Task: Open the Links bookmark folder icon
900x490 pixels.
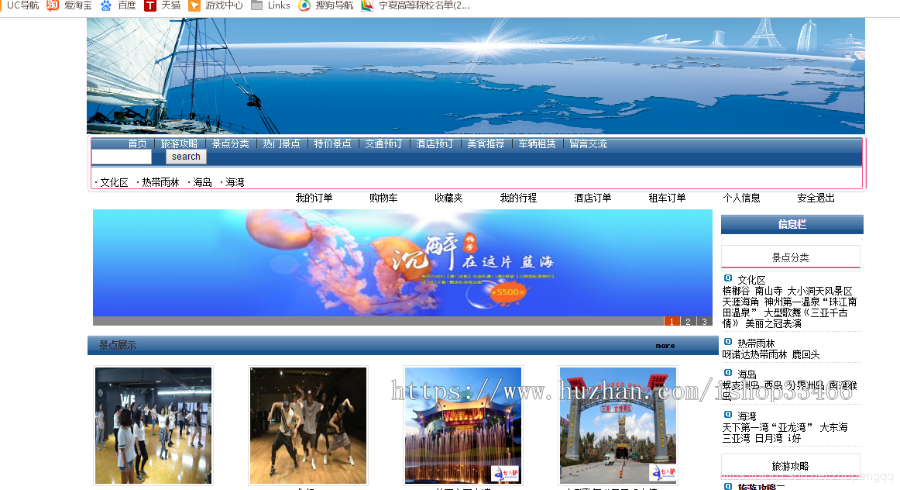Action: (x=257, y=5)
